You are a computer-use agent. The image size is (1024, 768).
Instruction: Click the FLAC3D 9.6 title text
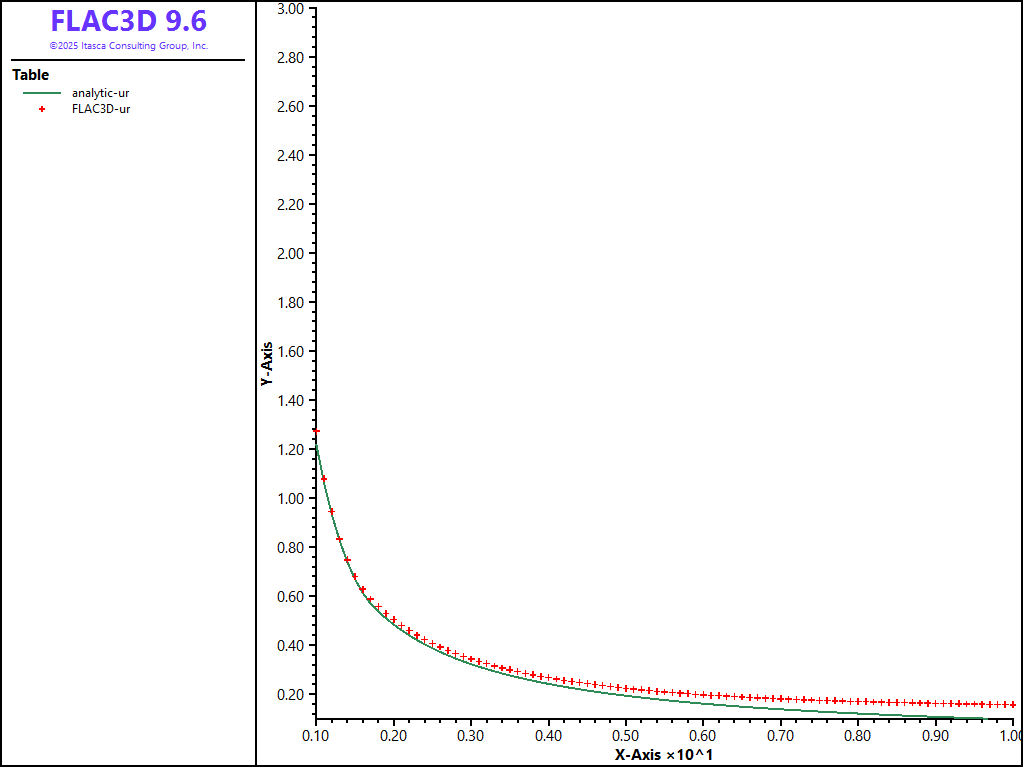coord(129,22)
